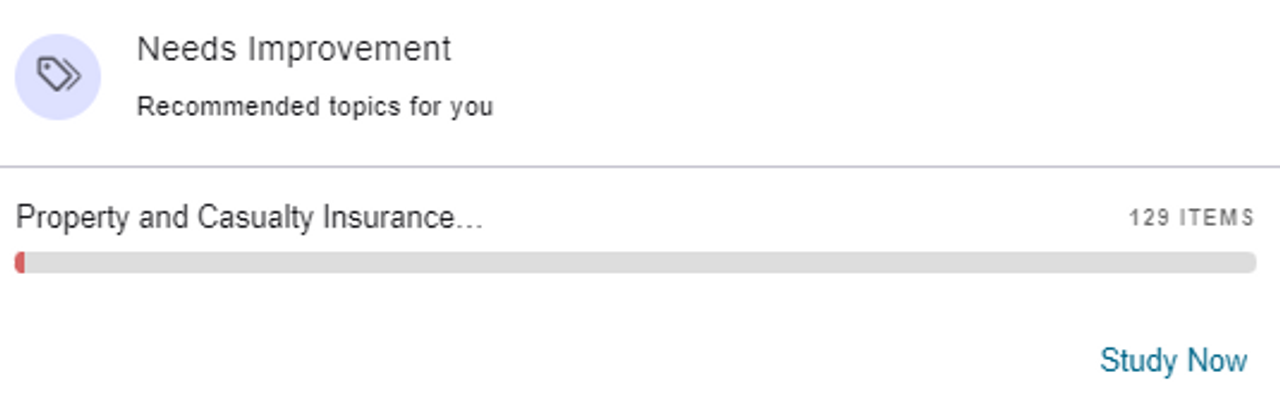Click the 129 ITEMS count label
This screenshot has height=412, width=1280.
(1191, 217)
